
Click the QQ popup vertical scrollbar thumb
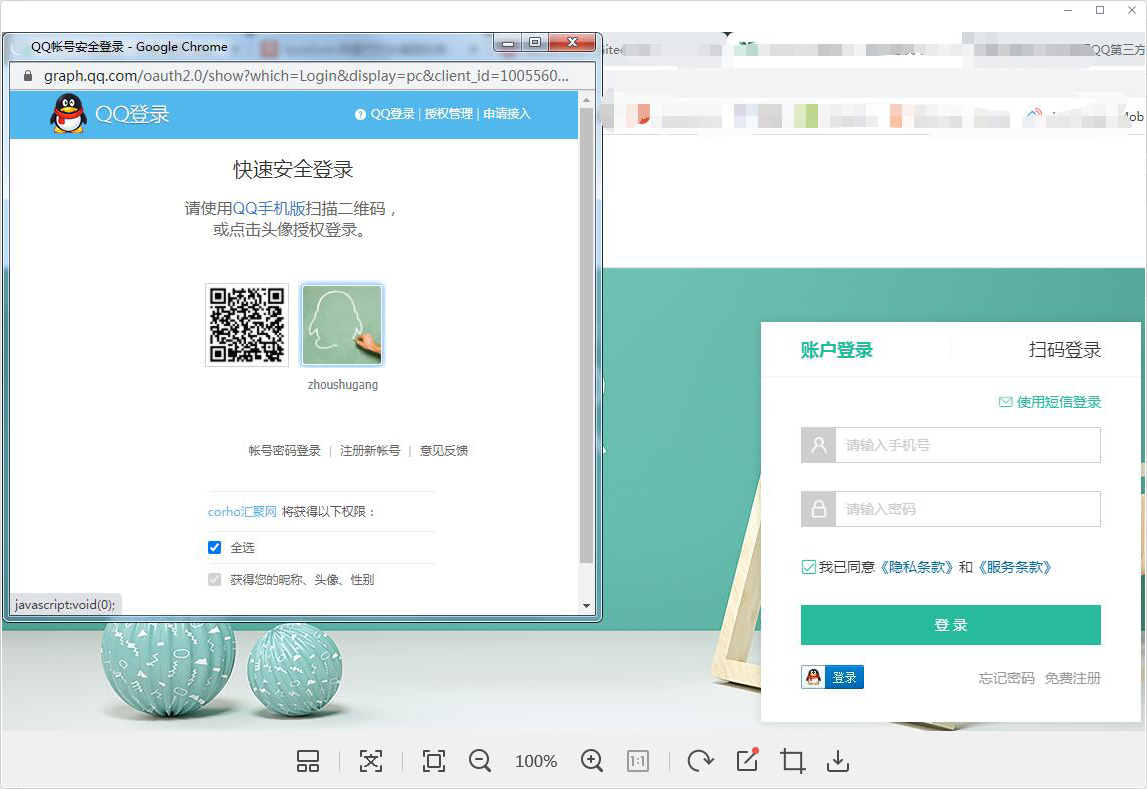click(x=586, y=336)
